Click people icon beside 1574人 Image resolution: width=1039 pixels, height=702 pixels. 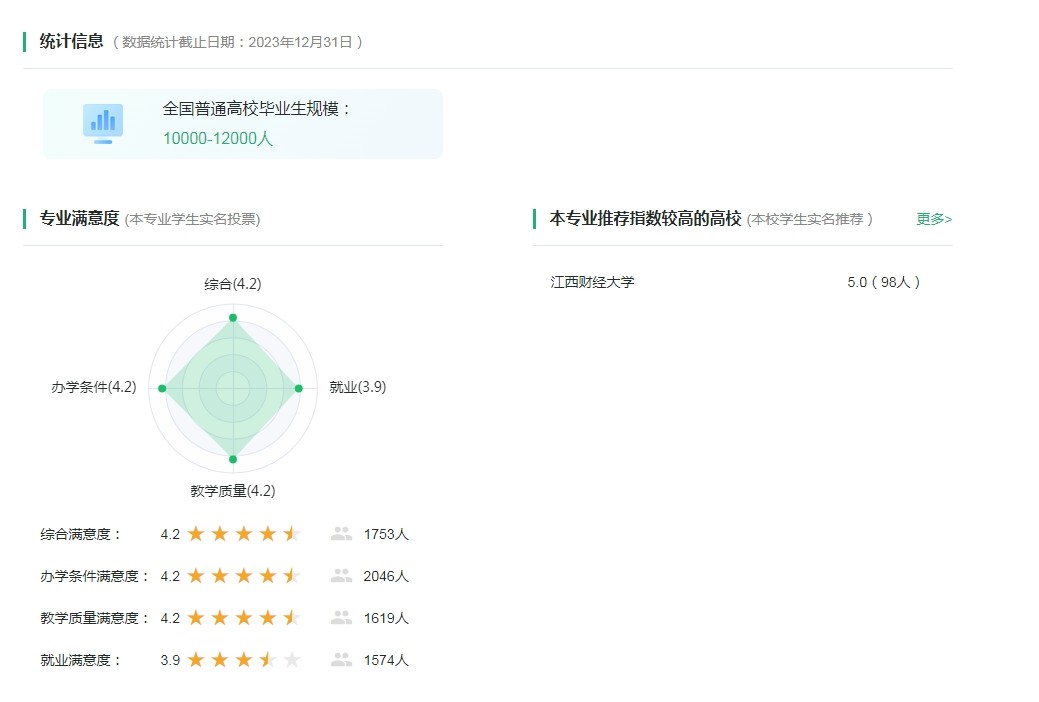pyautogui.click(x=341, y=660)
